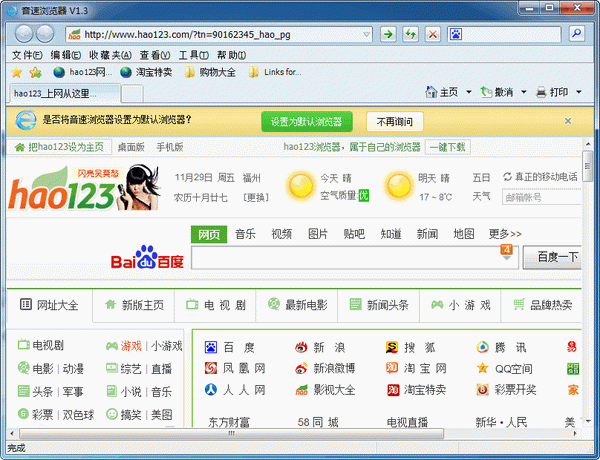Select the hao123_上网从这里 tab
This screenshot has width=600, height=460.
pos(65,93)
